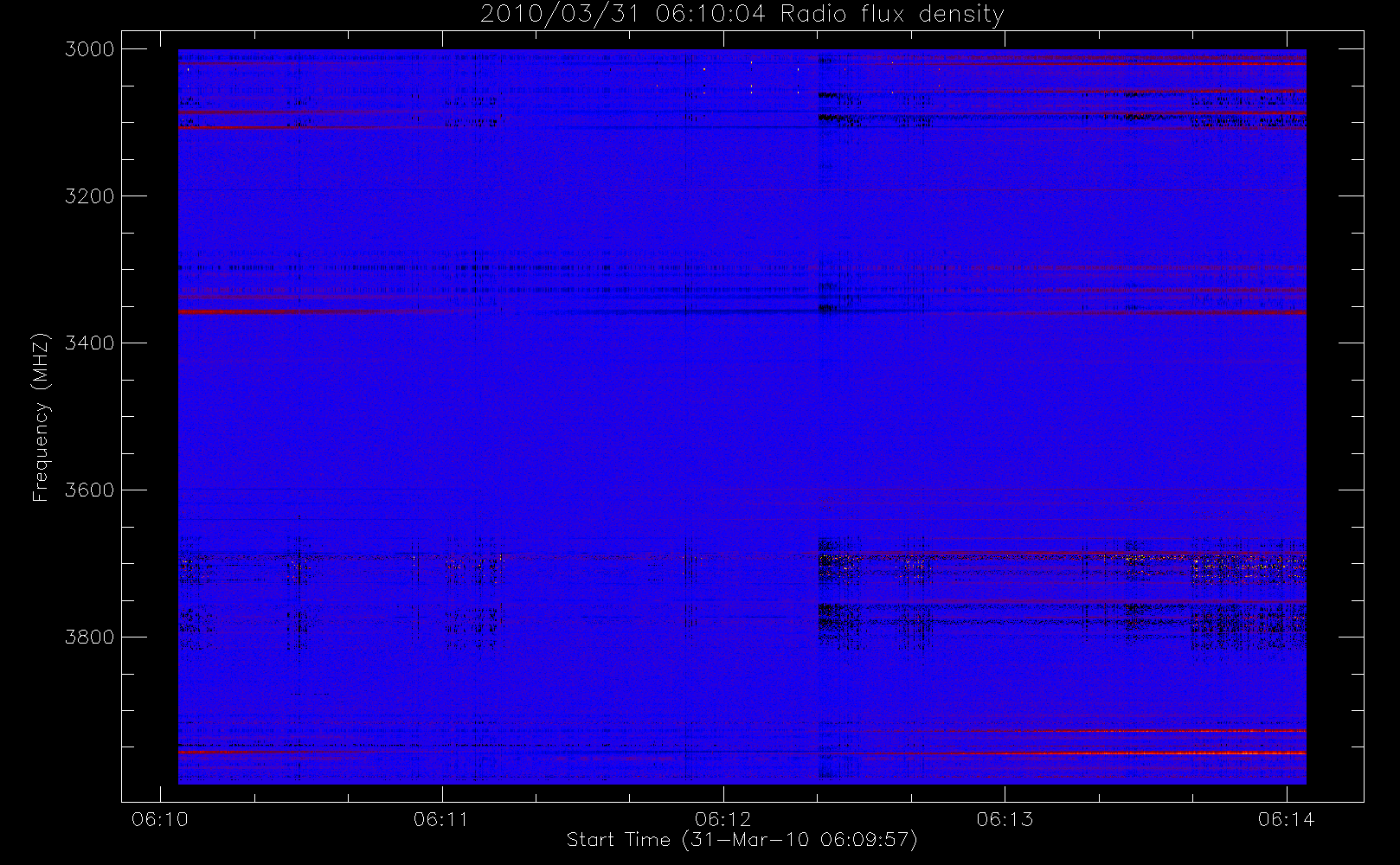
Task: Click the 06:13 time tick label
Action: coord(1005,819)
